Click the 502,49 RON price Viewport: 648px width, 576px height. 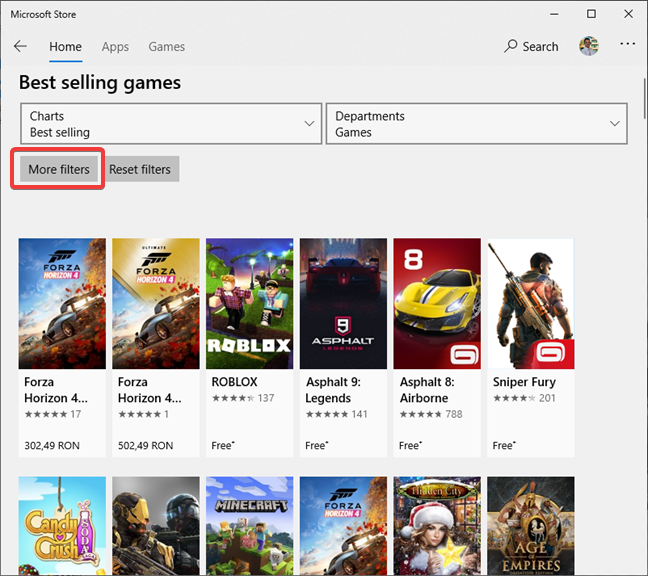click(145, 445)
